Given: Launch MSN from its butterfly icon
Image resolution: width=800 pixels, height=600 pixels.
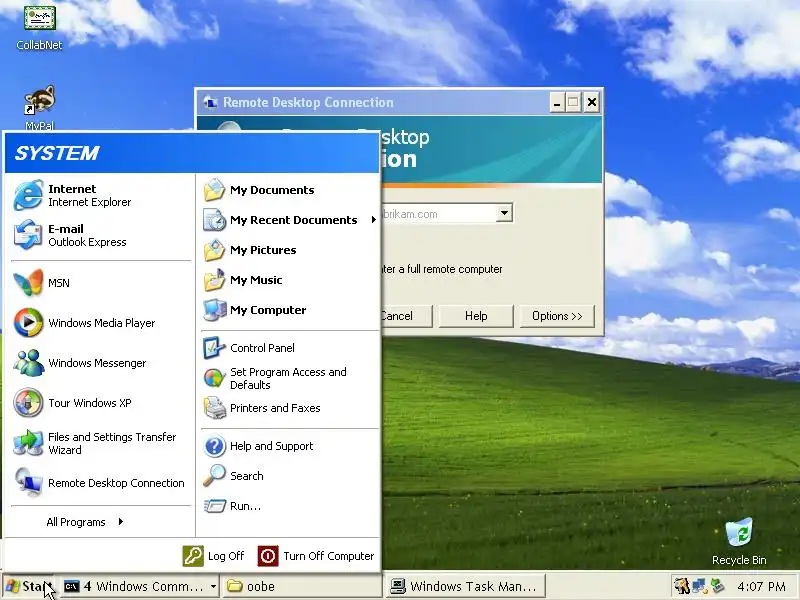Looking at the screenshot, I should point(28,282).
